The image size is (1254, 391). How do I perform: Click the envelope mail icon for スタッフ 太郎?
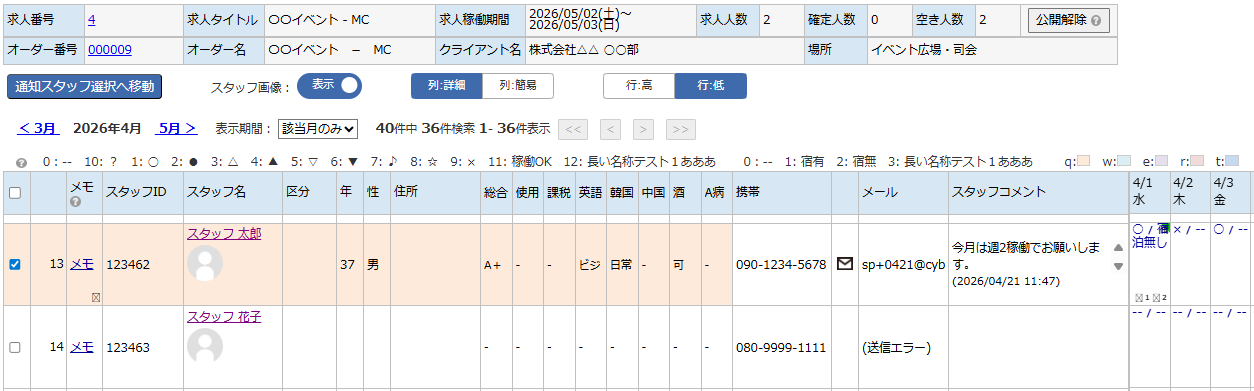point(845,264)
